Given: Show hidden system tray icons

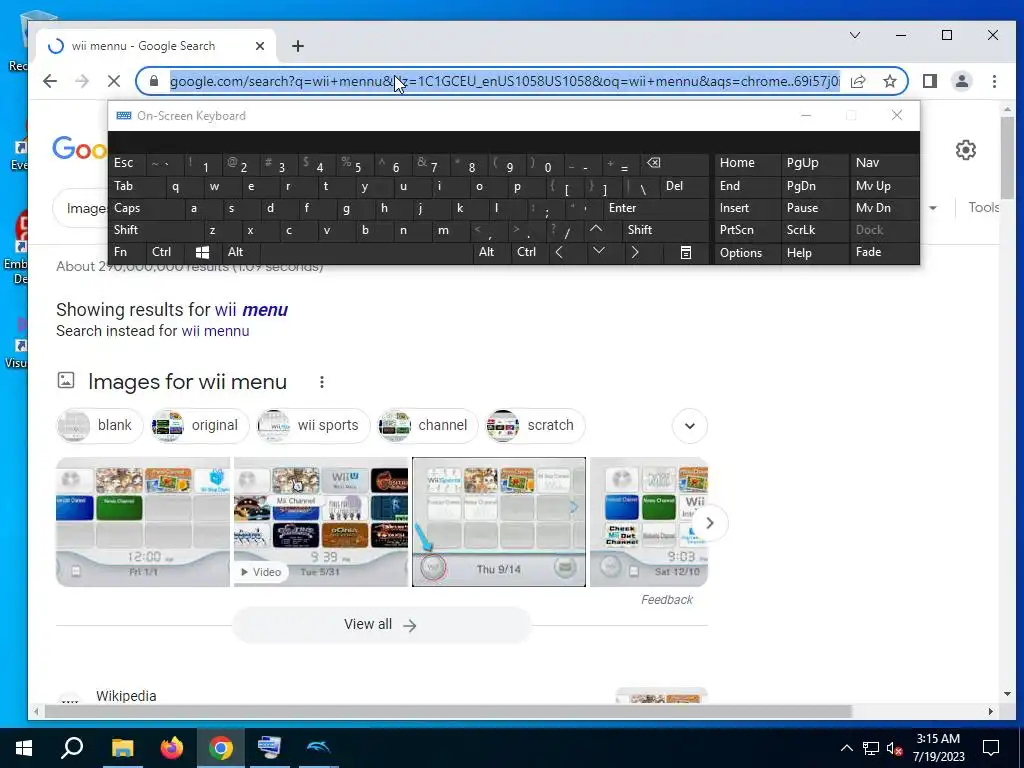Looking at the screenshot, I should tap(846, 748).
